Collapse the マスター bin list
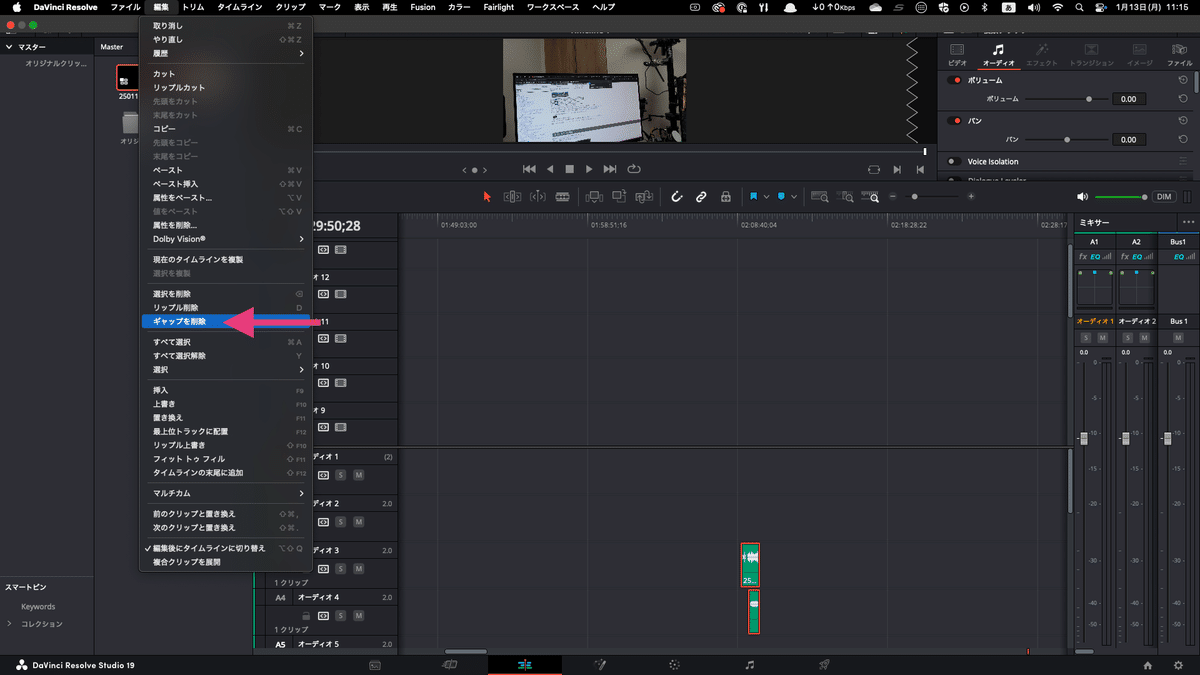 coord(10,47)
